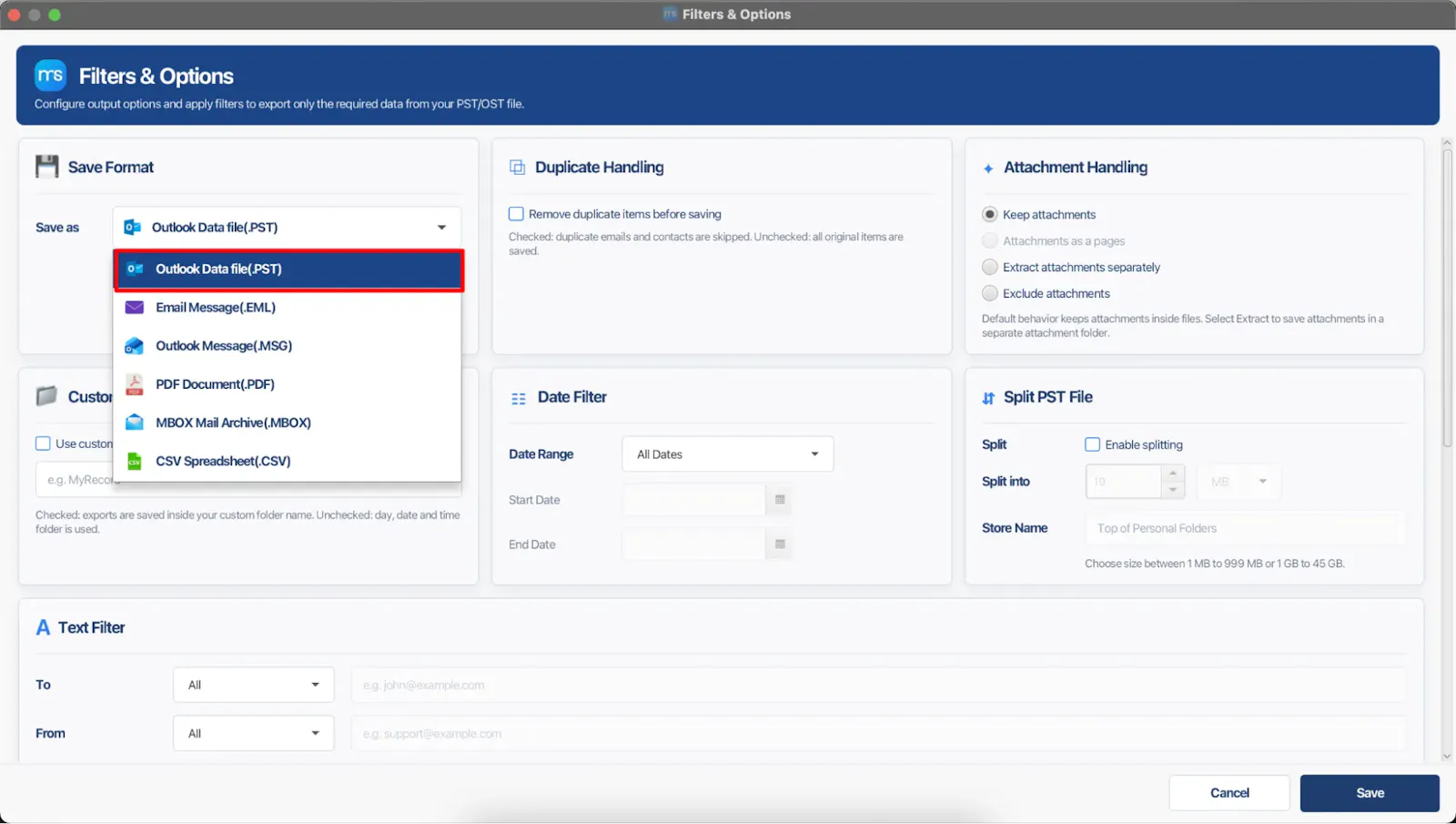Image resolution: width=1456 pixels, height=824 pixels.
Task: Open the End Date calendar picker
Action: 780,544
